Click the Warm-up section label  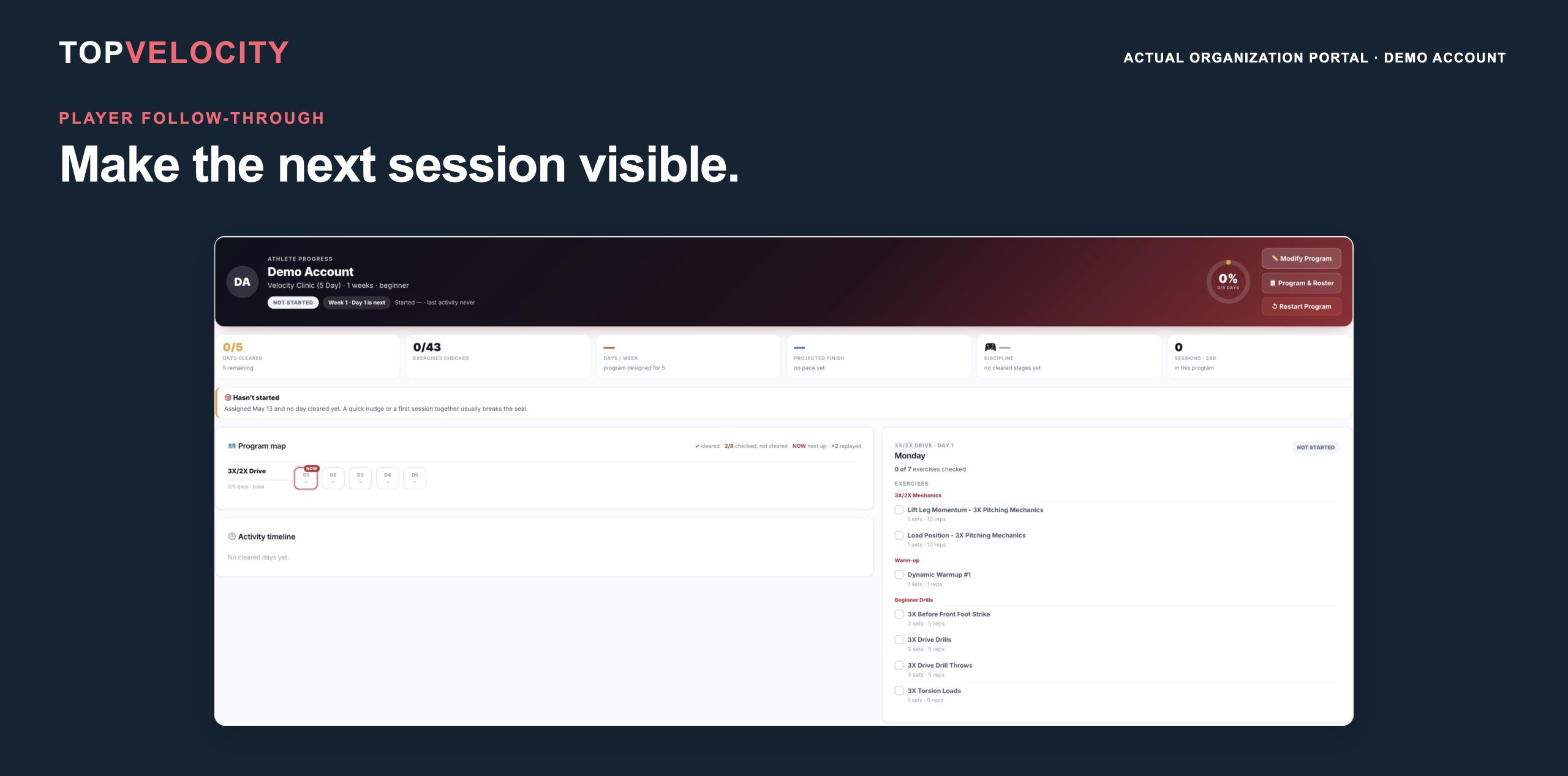point(907,560)
